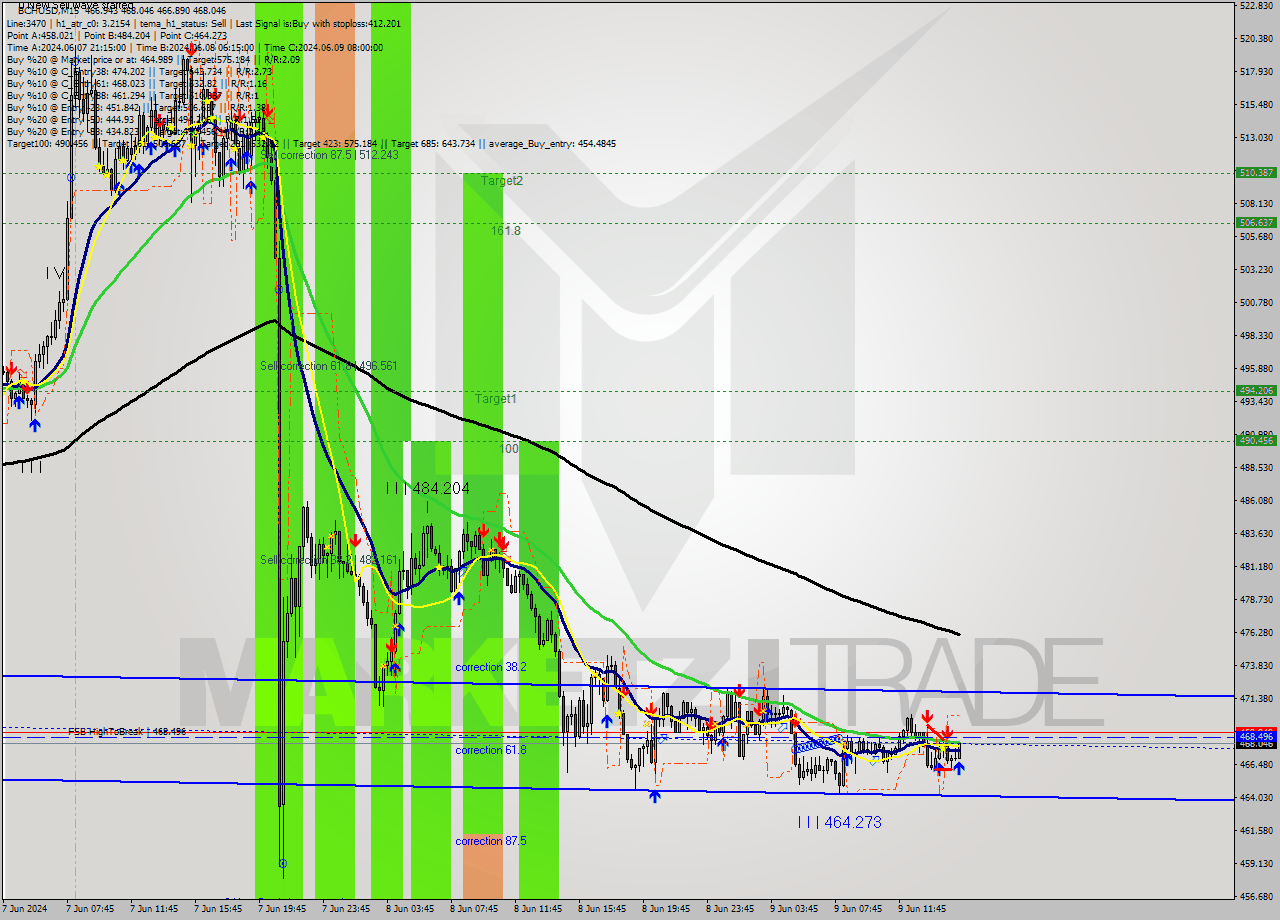Select the '| | | 484.204' wave label

coord(428,488)
